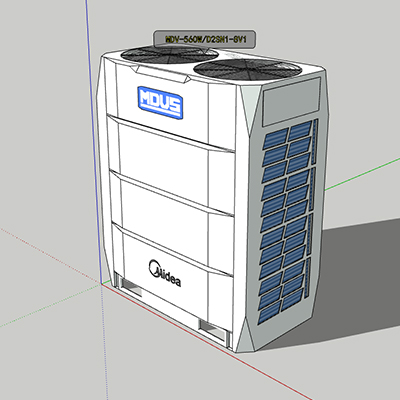
Task: Click the dotted green axis line on the left
Action: pos(50,305)
